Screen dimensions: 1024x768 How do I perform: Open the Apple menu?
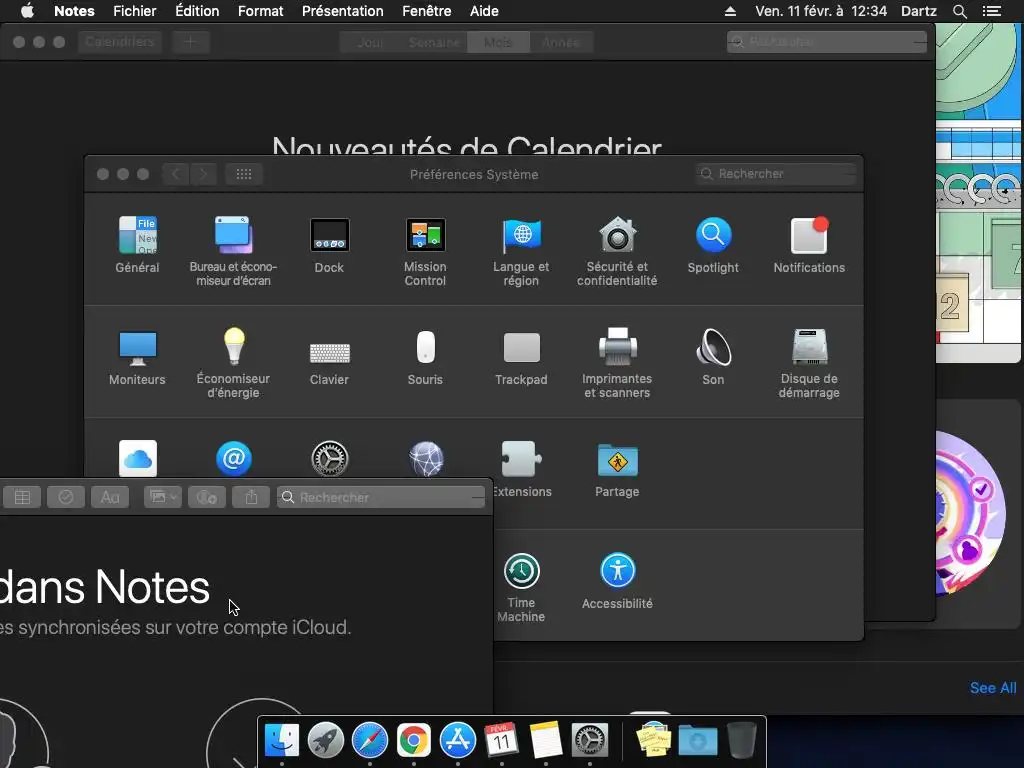27,11
